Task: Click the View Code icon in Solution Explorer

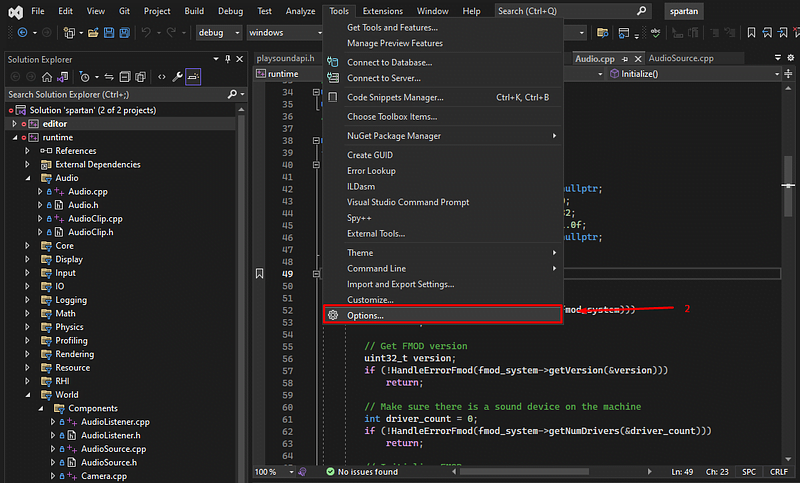Action: (x=161, y=76)
